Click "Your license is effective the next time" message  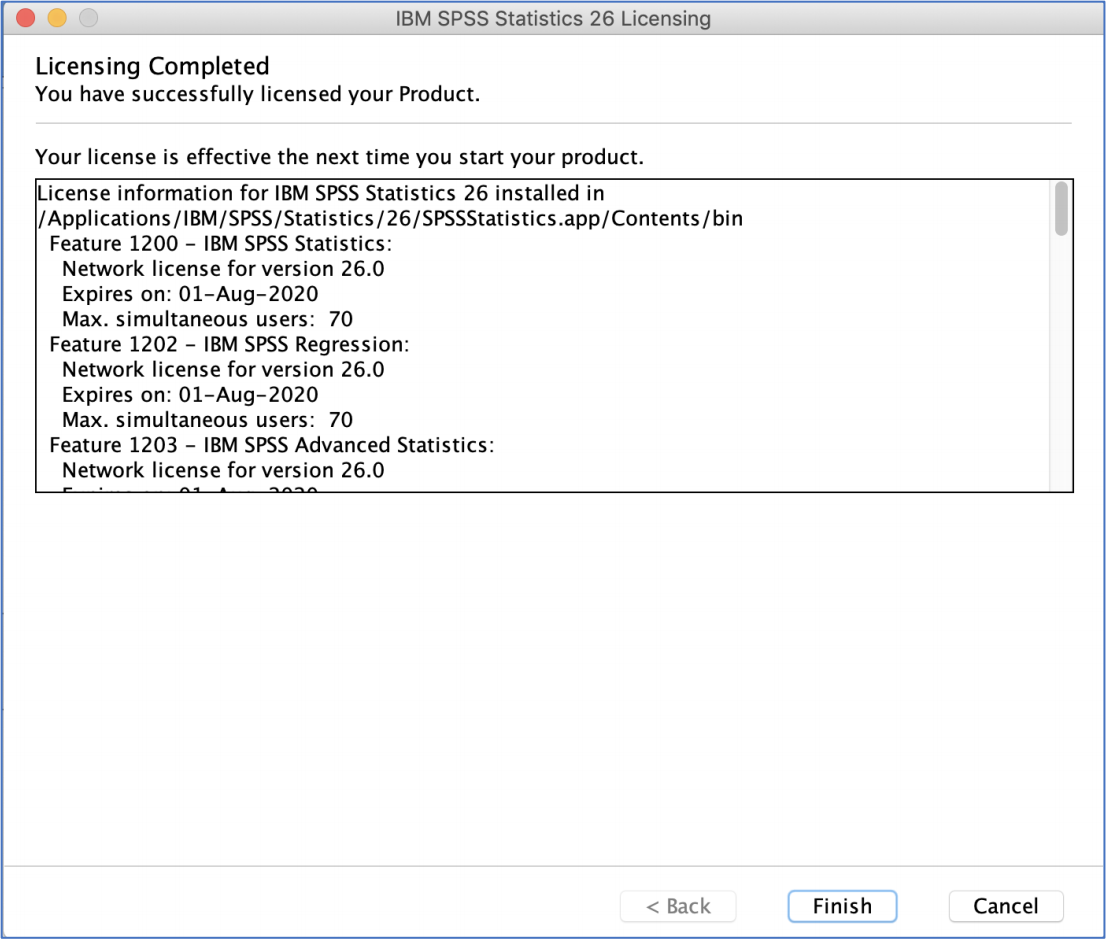341,157
